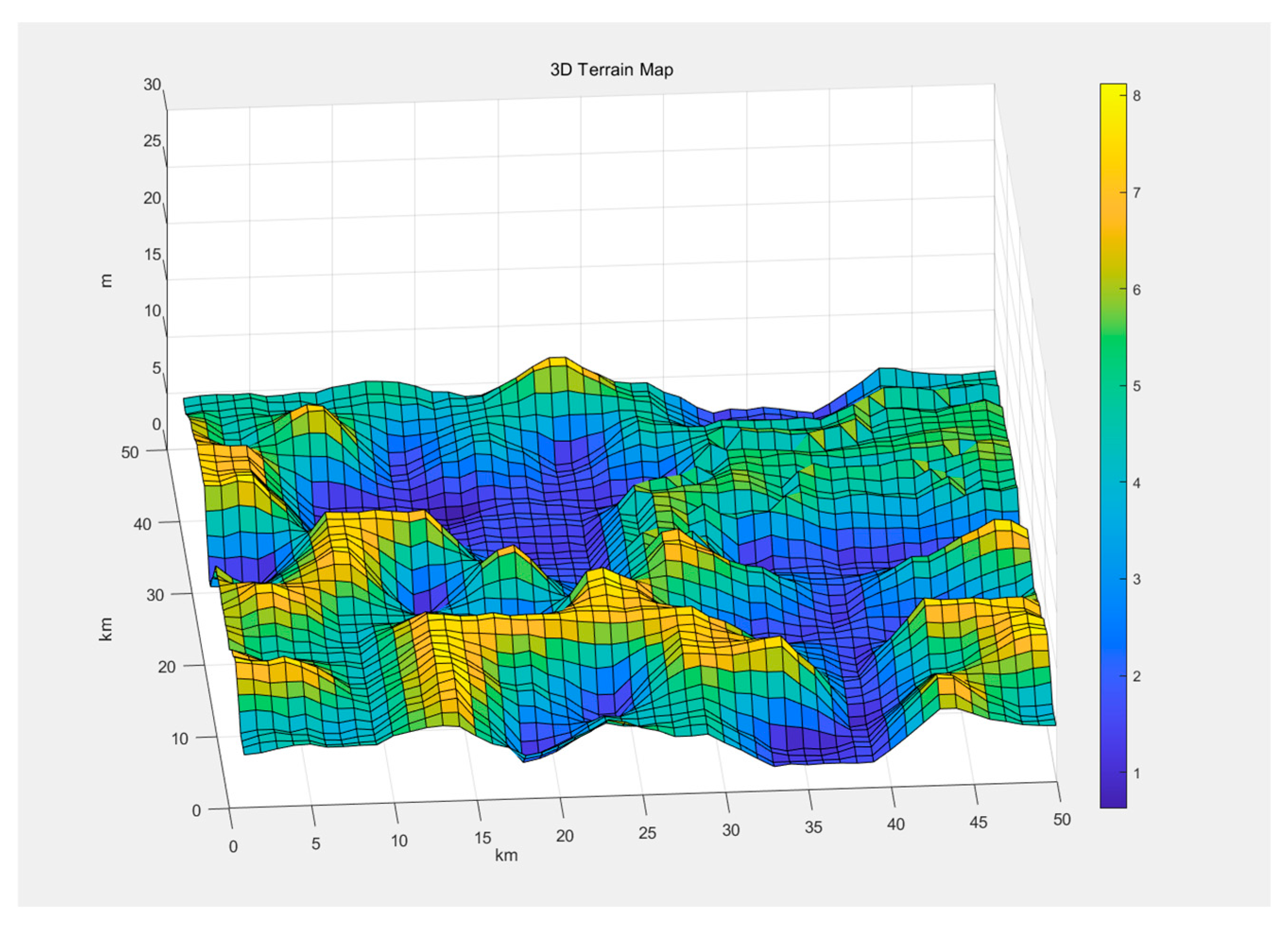
Task: Click the vertical height axis tick label 25
Action: pyautogui.click(x=152, y=141)
